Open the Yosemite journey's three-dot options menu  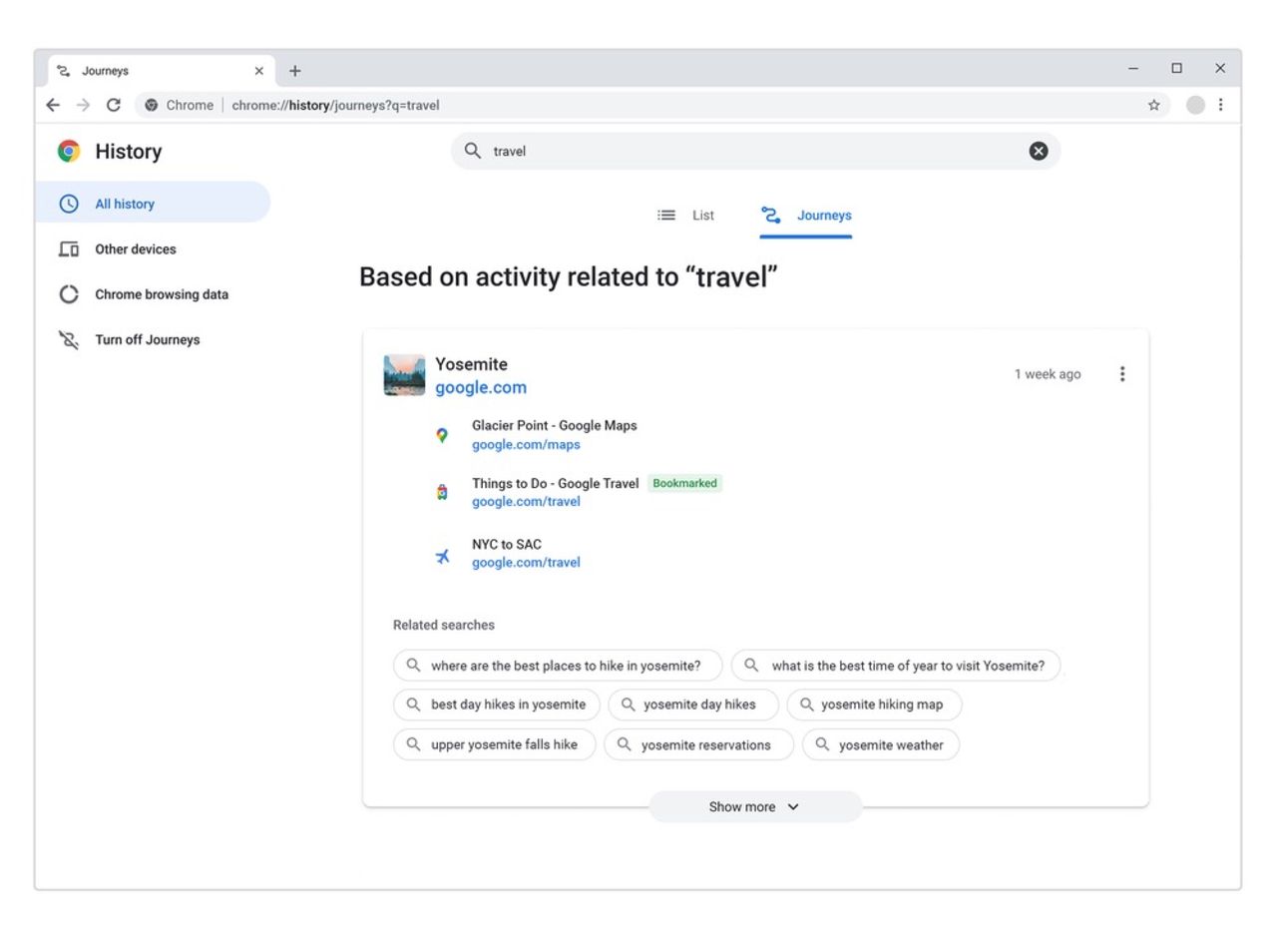(1122, 374)
